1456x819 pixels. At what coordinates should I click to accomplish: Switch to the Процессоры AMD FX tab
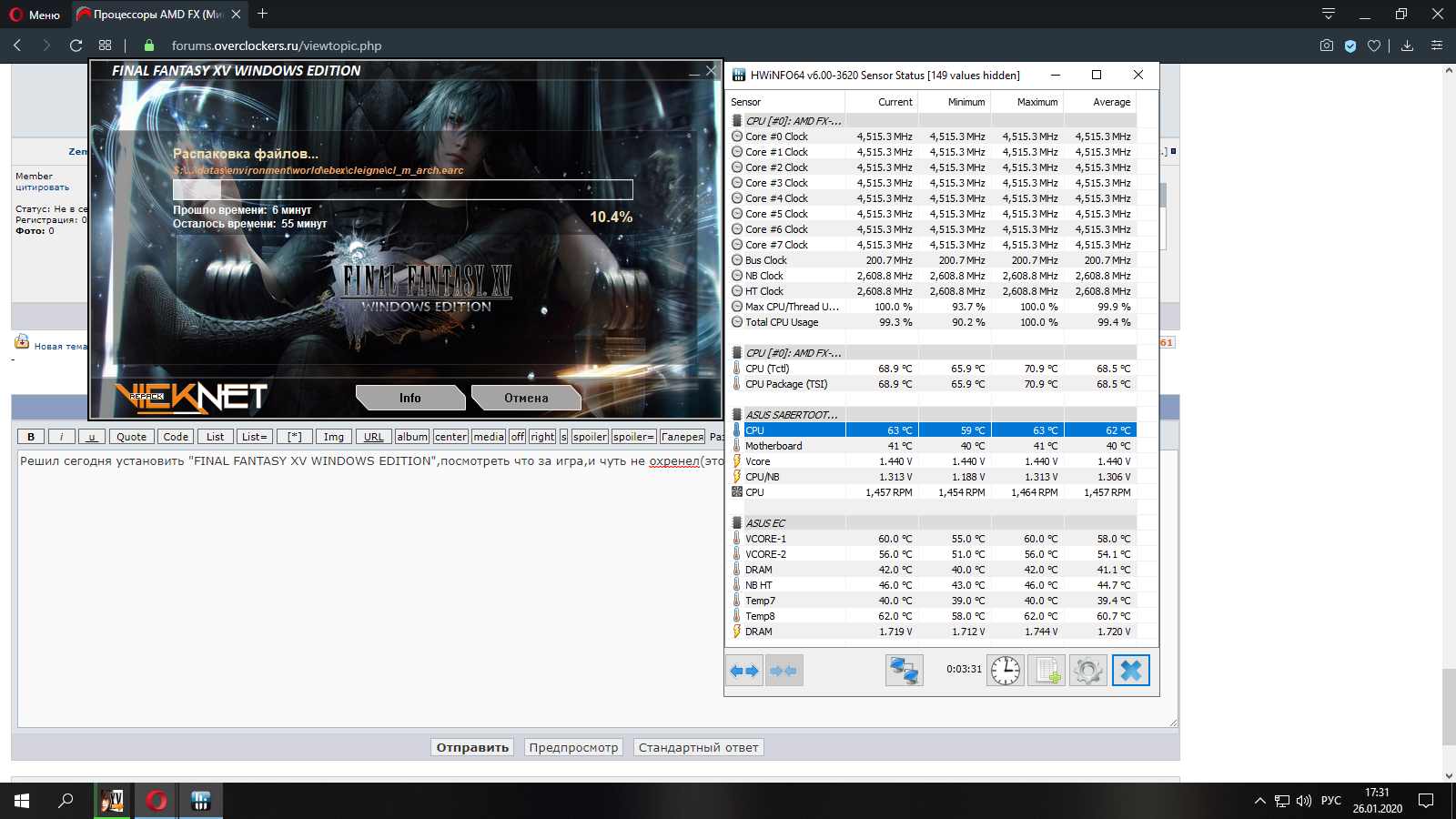coord(159,15)
